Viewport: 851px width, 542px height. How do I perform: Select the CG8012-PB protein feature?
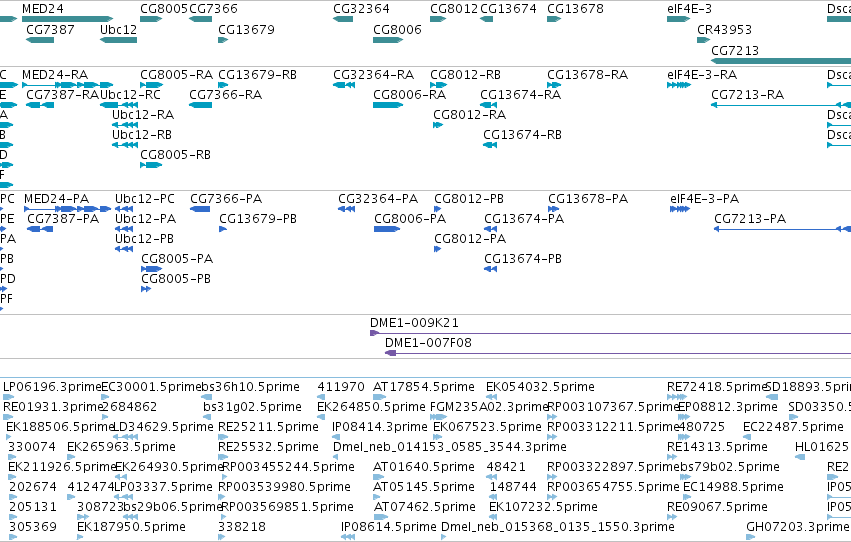[438, 209]
